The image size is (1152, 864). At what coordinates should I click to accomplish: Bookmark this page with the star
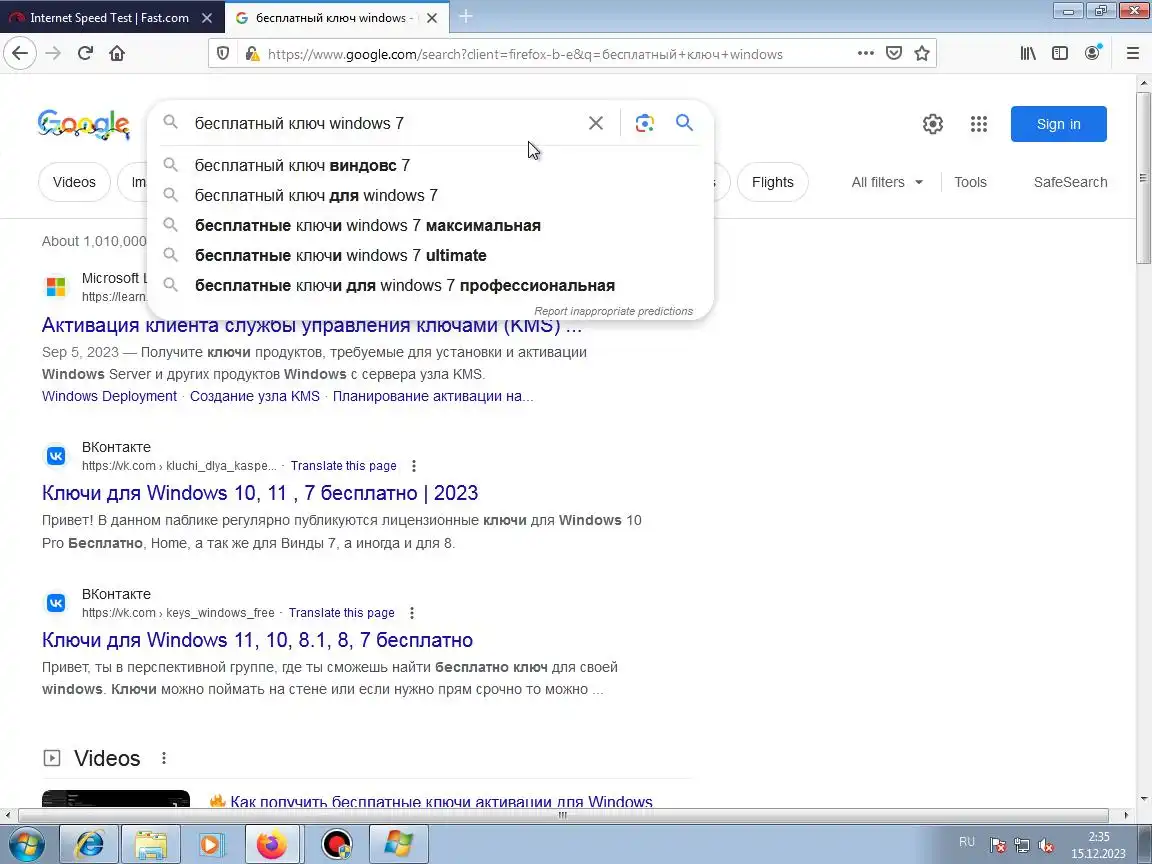(x=922, y=54)
